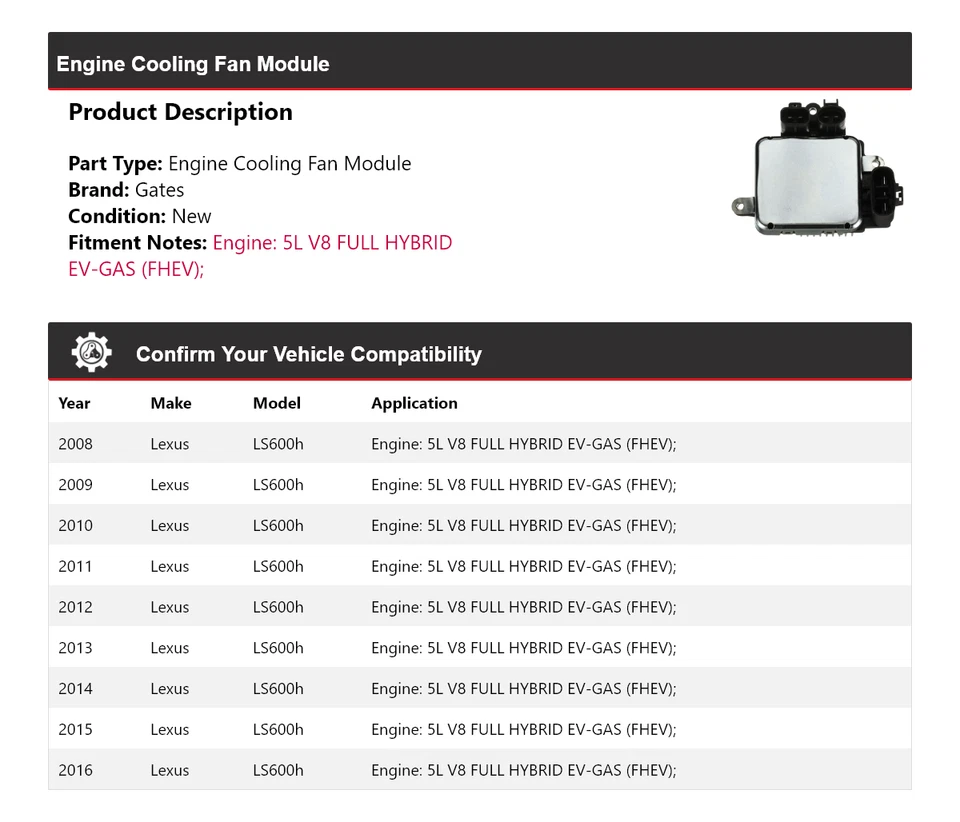Viewport: 960px width, 822px height.
Task: Click the Model column header
Action: 277,403
